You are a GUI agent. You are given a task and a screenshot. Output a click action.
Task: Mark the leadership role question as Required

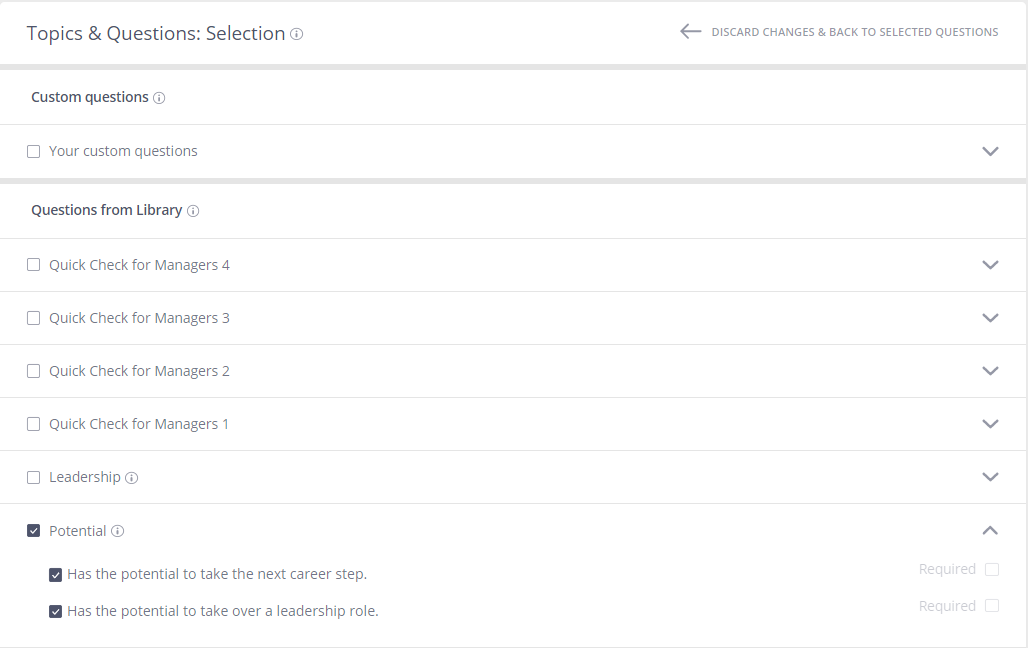992,606
